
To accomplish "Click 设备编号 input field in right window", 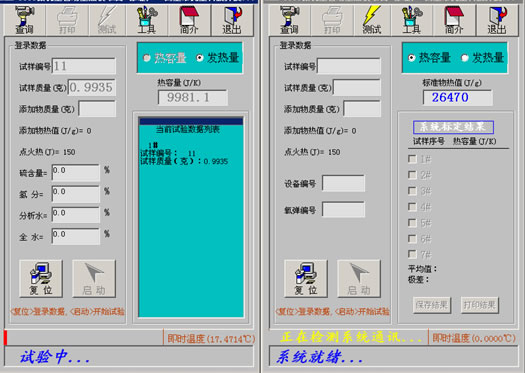I will 344,183.
